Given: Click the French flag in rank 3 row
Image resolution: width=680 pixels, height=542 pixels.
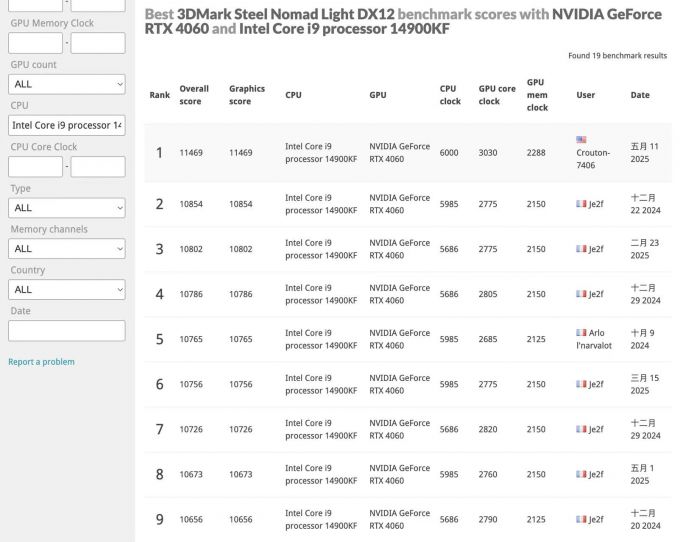Looking at the screenshot, I should (x=581, y=249).
